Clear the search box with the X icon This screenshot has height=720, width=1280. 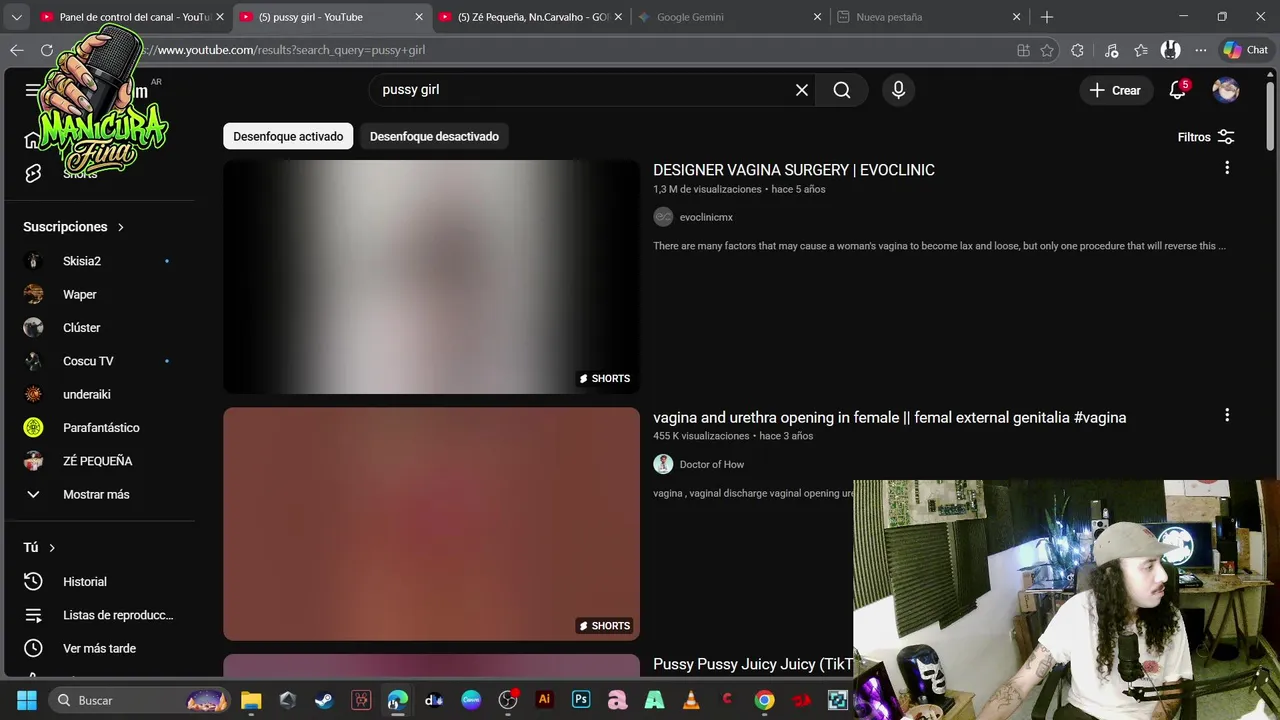point(802,90)
